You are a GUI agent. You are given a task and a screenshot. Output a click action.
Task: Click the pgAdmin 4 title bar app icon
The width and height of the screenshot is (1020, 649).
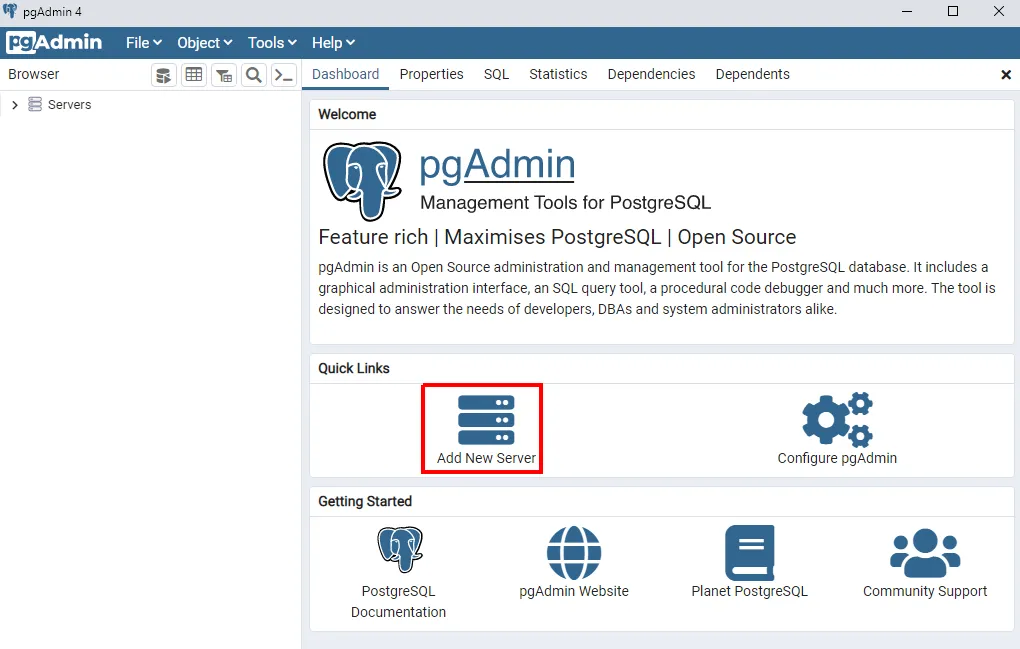pyautogui.click(x=10, y=11)
